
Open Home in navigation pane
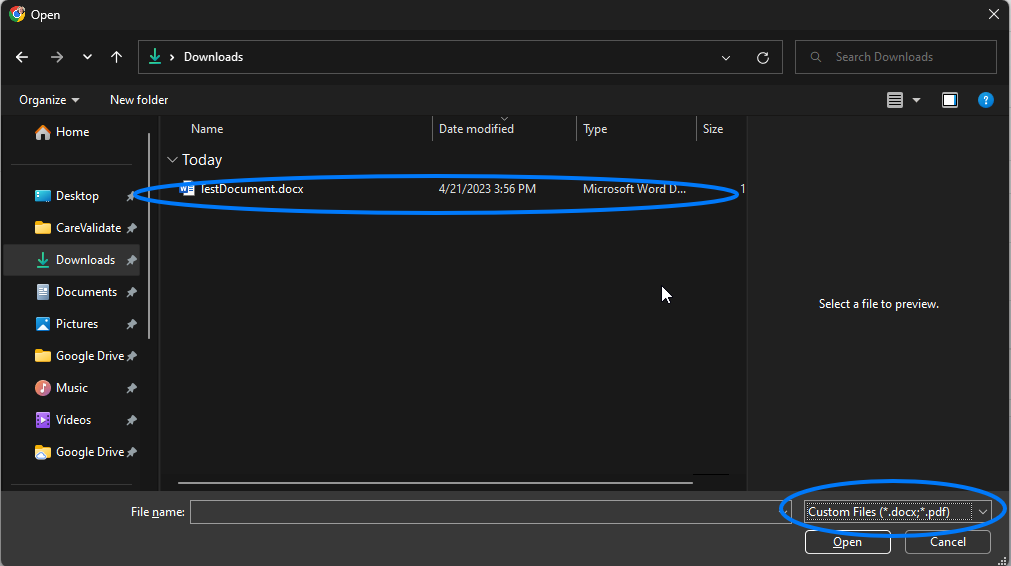(x=62, y=132)
